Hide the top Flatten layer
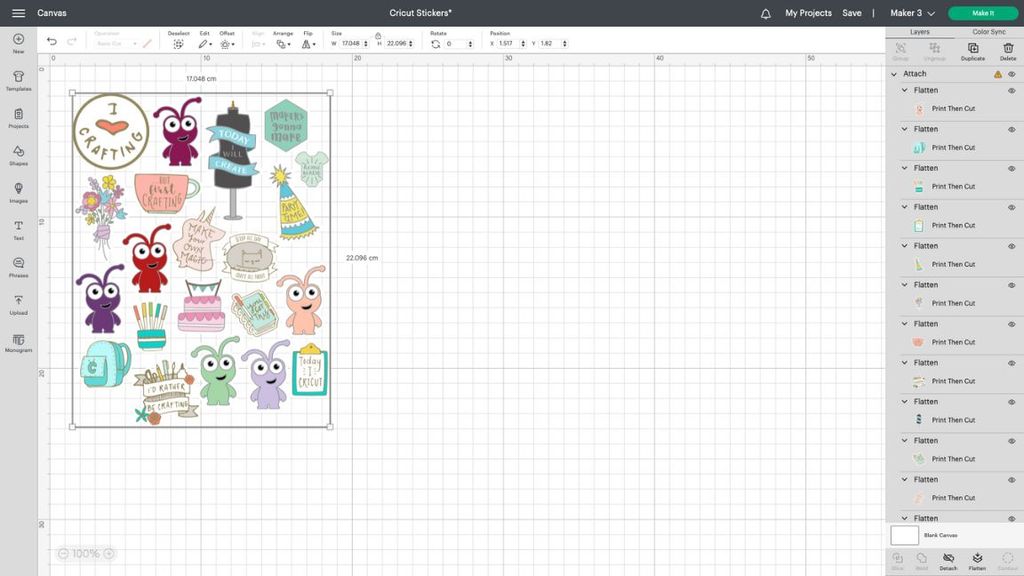Viewport: 1024px width, 576px height. click(x=1009, y=90)
